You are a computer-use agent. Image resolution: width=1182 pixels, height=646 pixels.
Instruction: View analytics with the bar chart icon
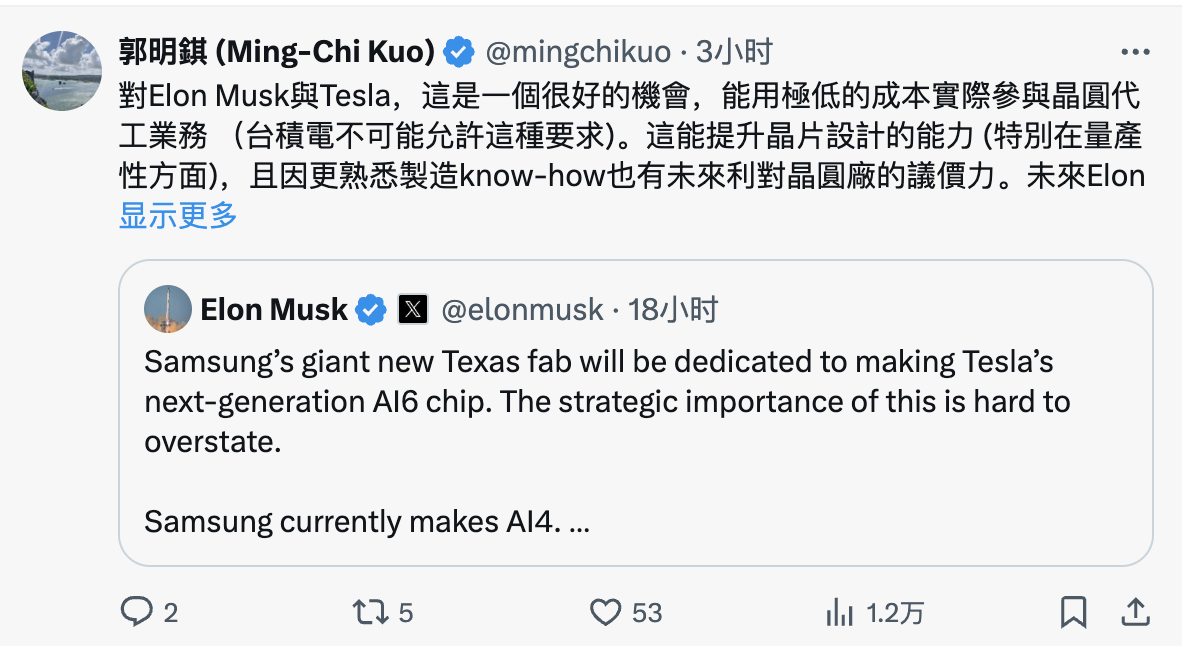click(839, 612)
